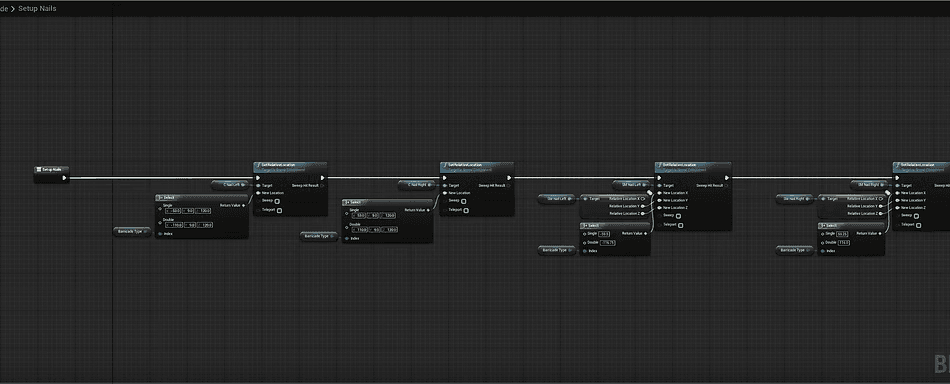The width and height of the screenshot is (950, 384).
Task: Click execution output pin of C Nail Left's SetRelativeLocation
Action: [x=322, y=178]
